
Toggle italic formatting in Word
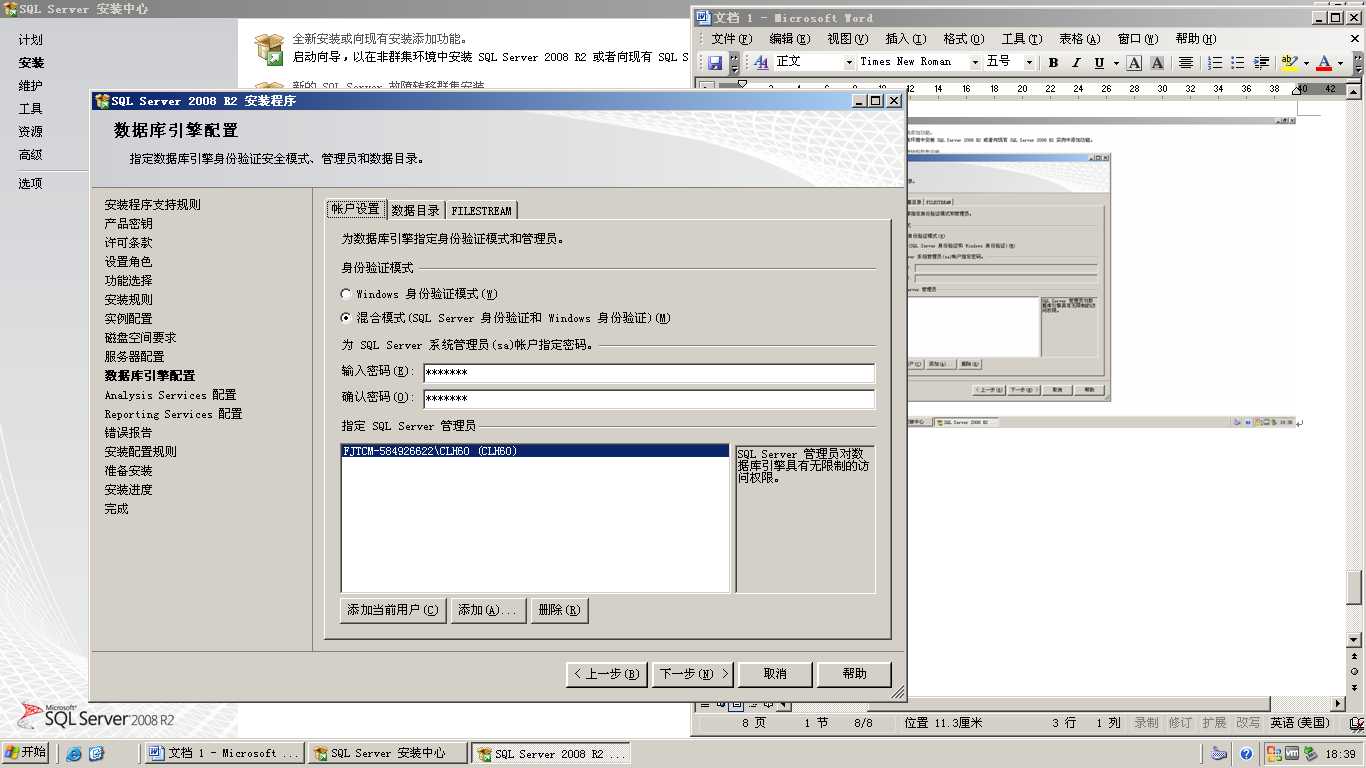click(1076, 62)
